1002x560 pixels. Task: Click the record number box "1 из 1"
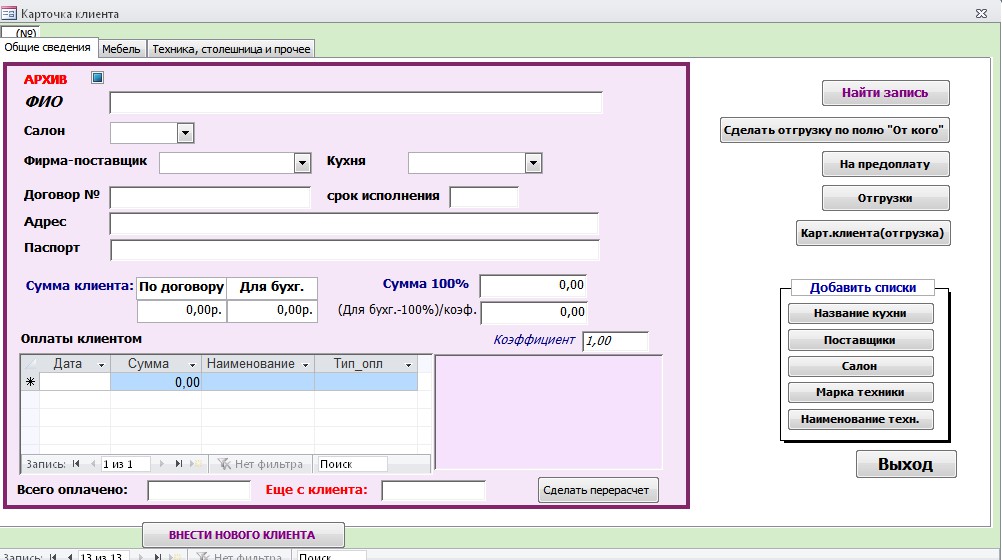point(125,464)
